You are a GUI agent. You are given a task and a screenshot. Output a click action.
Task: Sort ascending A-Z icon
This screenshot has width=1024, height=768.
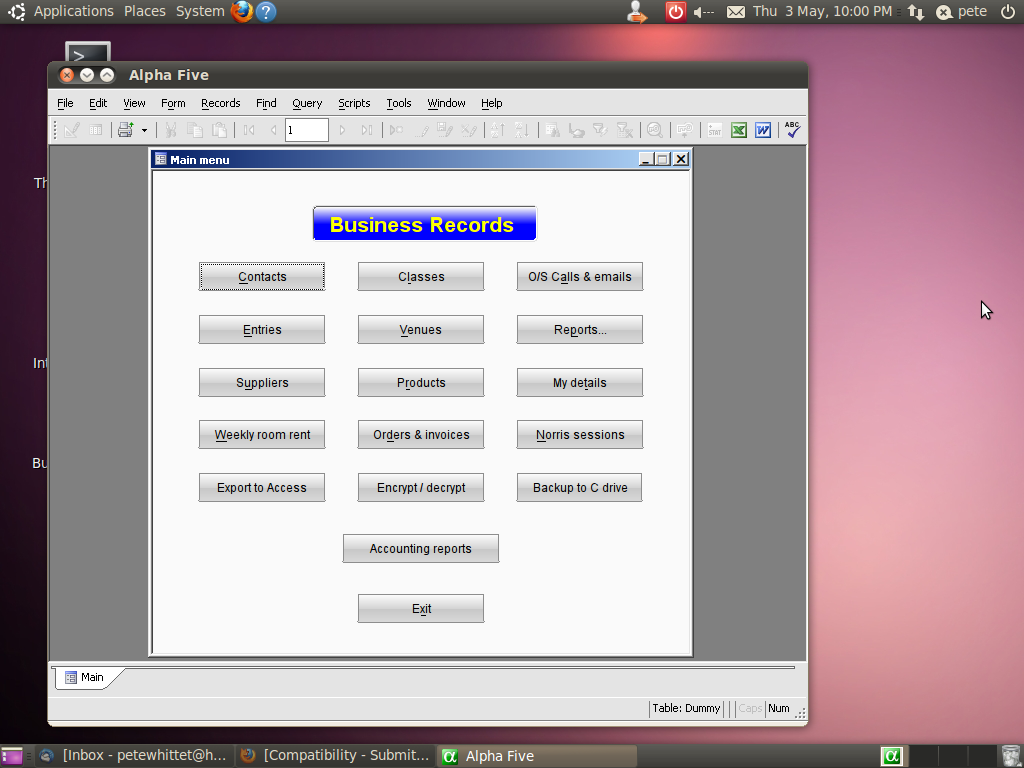tap(498, 130)
